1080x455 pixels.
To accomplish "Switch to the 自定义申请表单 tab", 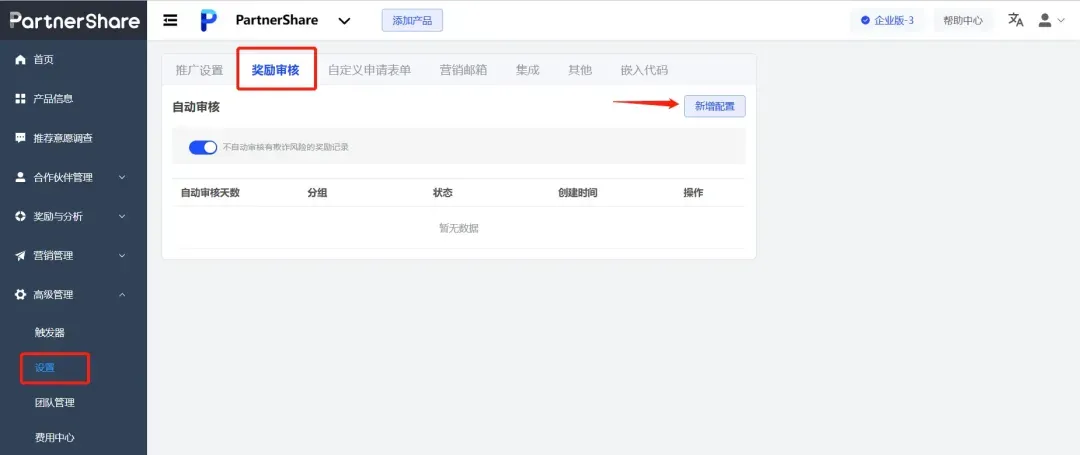I will point(369,70).
